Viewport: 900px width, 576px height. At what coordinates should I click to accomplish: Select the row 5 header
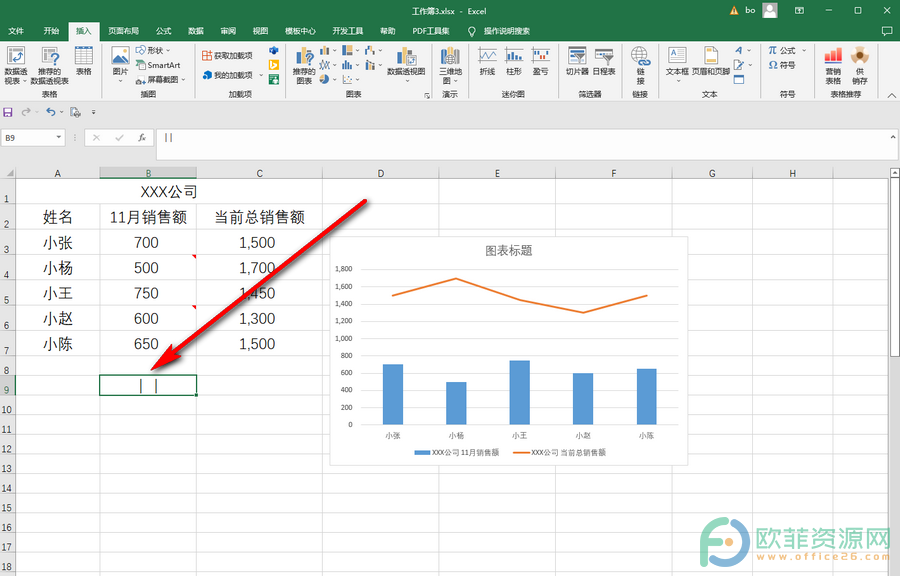point(7,294)
